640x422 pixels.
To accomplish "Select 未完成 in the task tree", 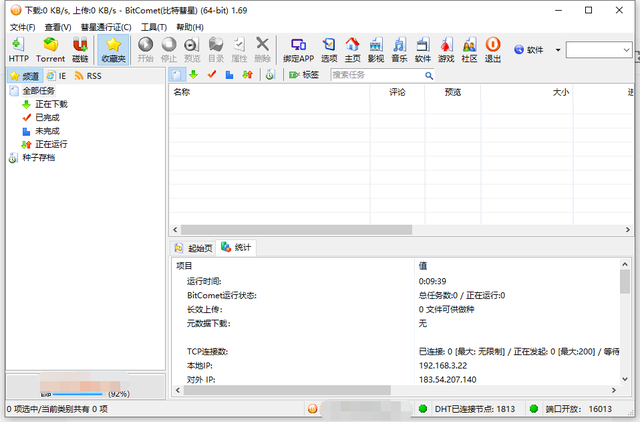I will (x=47, y=131).
